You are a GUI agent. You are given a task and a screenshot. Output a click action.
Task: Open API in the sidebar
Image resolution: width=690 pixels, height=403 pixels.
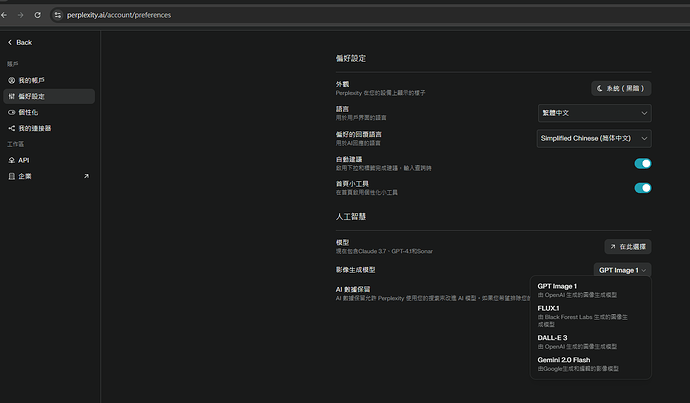(48, 160)
